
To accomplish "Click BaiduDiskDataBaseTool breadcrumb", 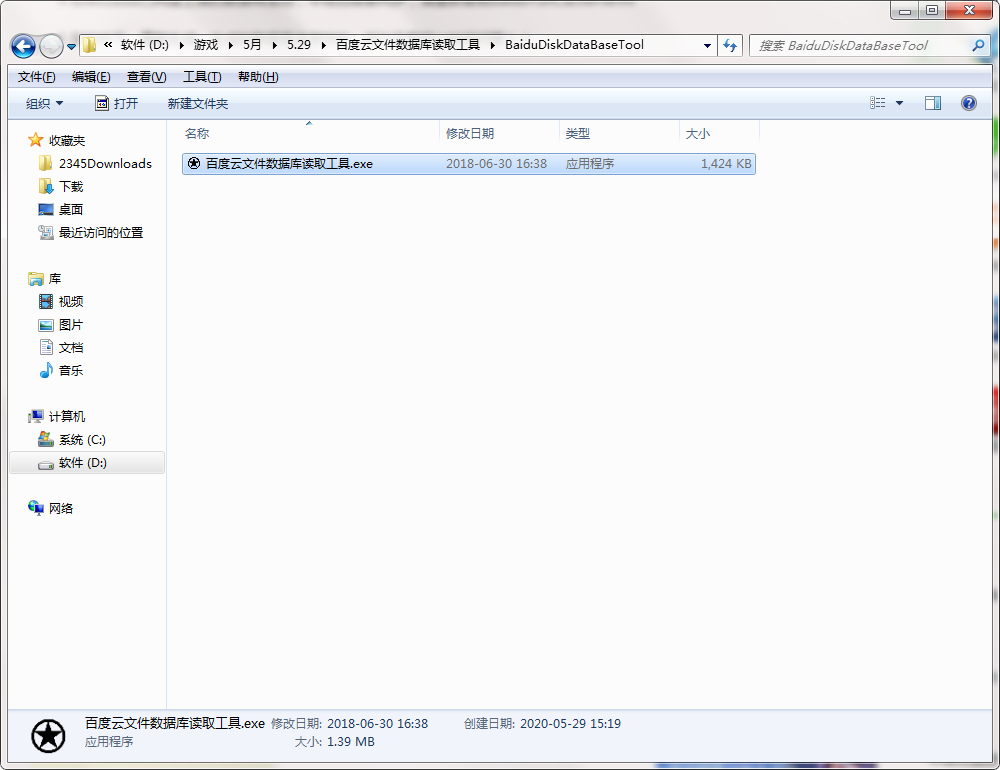I will tap(574, 45).
